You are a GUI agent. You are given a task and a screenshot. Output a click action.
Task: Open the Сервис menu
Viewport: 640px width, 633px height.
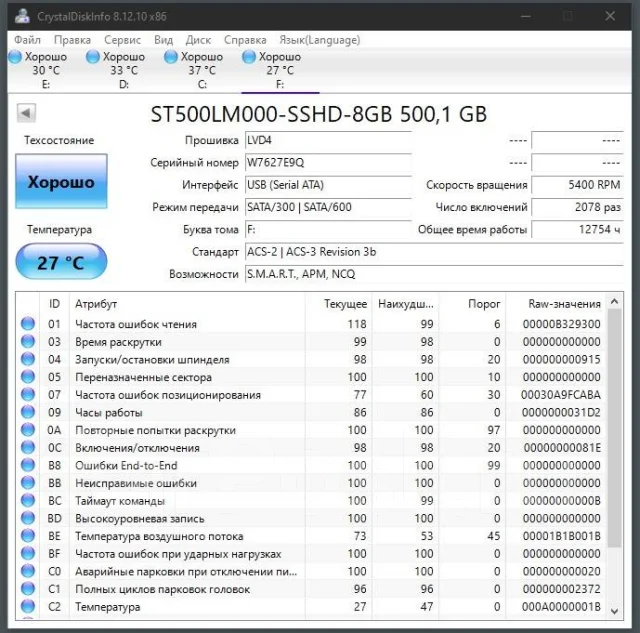[x=122, y=40]
